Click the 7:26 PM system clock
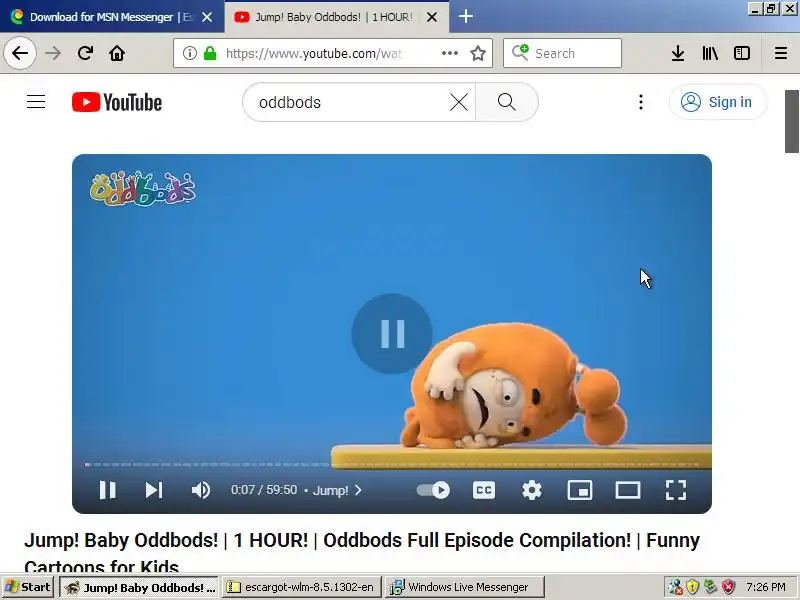 (766, 587)
